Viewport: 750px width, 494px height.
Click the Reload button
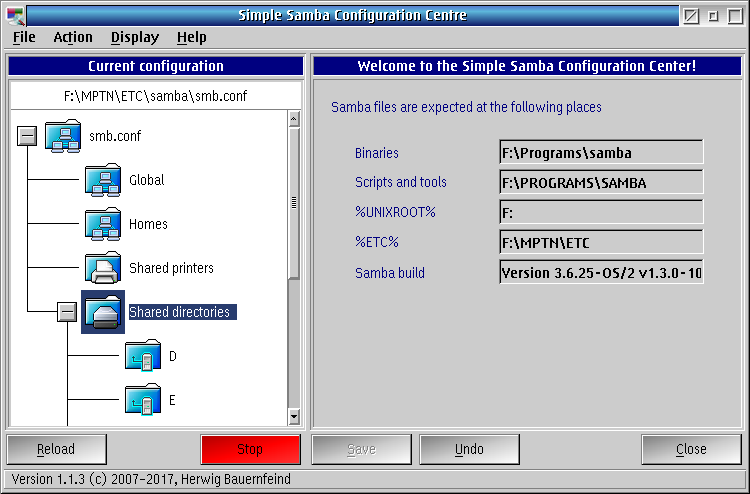click(56, 449)
